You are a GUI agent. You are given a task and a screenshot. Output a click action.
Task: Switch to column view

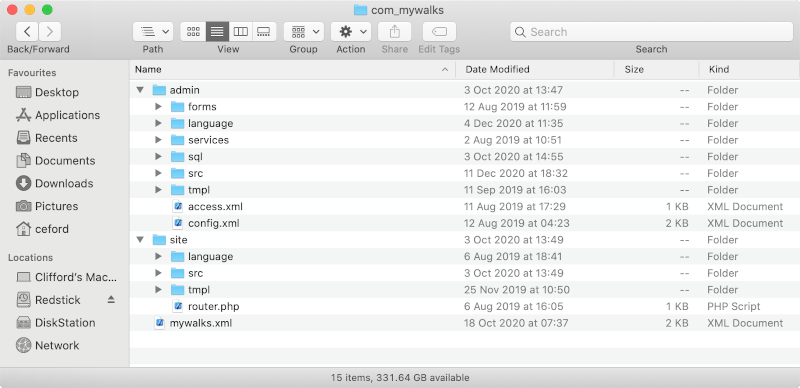(x=241, y=32)
